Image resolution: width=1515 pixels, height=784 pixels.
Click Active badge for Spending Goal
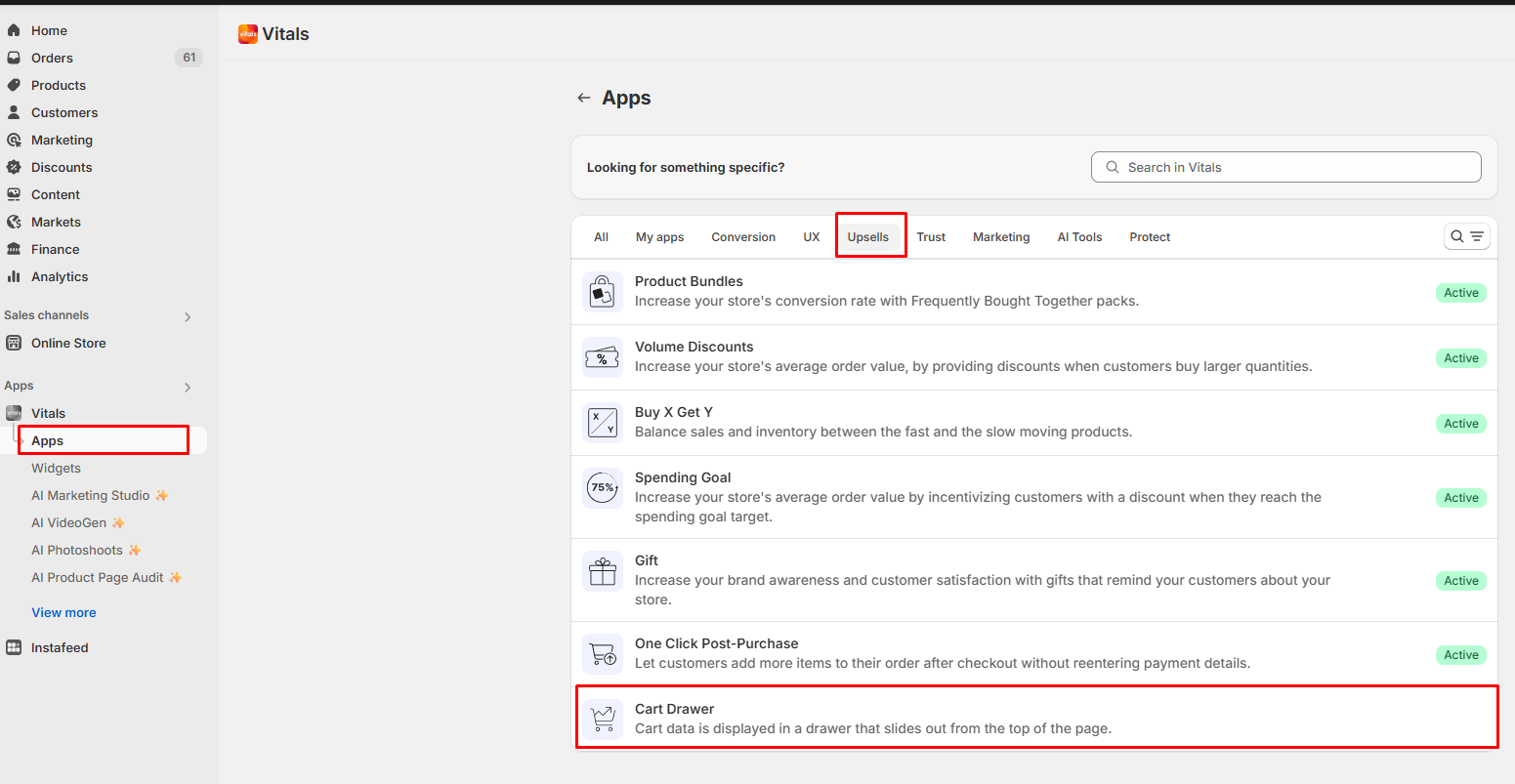[x=1461, y=498]
